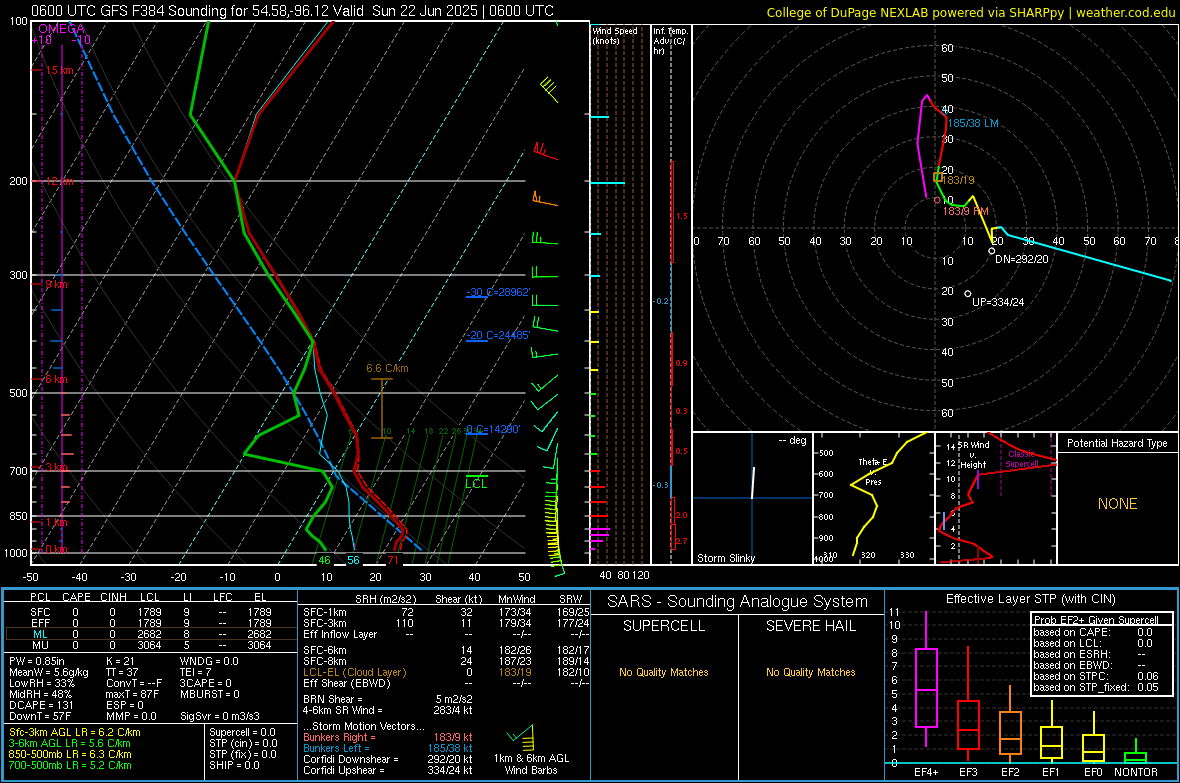Select the highlighted ML parcel row
The image size is (1180, 783).
pos(150,634)
